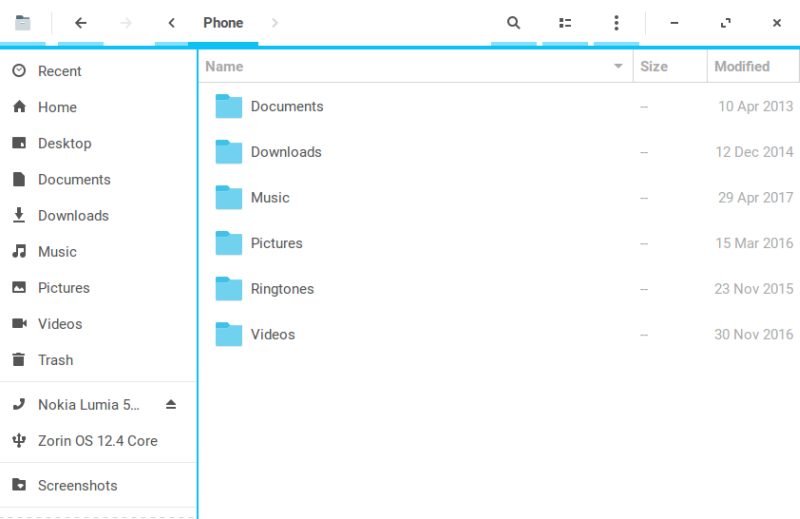800x519 pixels.
Task: Click the date 15 Mar 2016
Action: coord(754,243)
